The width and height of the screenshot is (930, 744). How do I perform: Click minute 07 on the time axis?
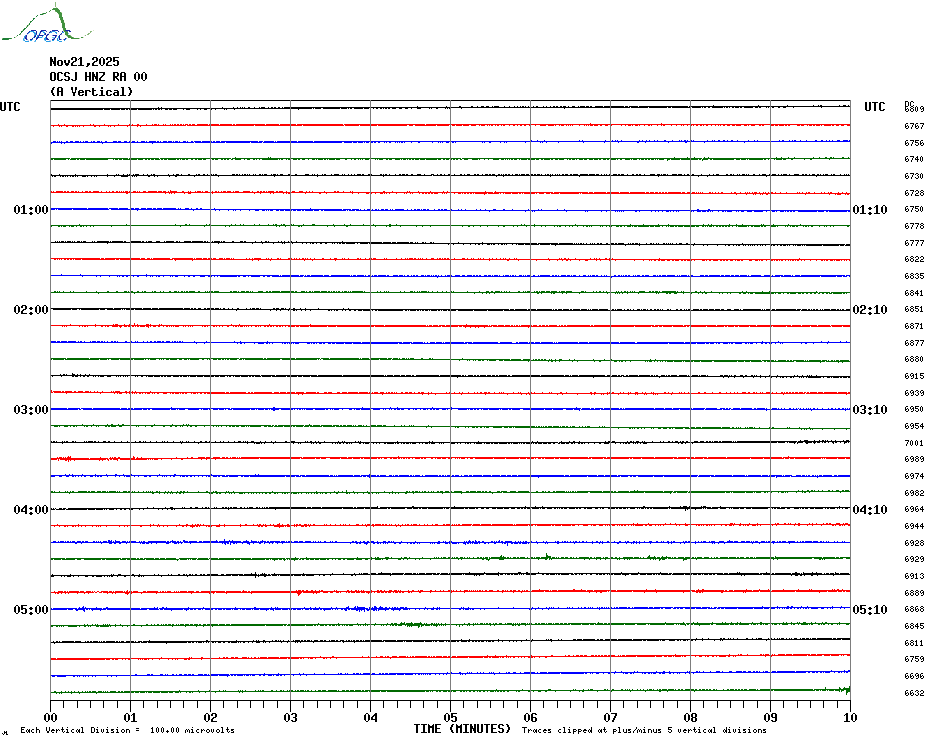(x=610, y=717)
